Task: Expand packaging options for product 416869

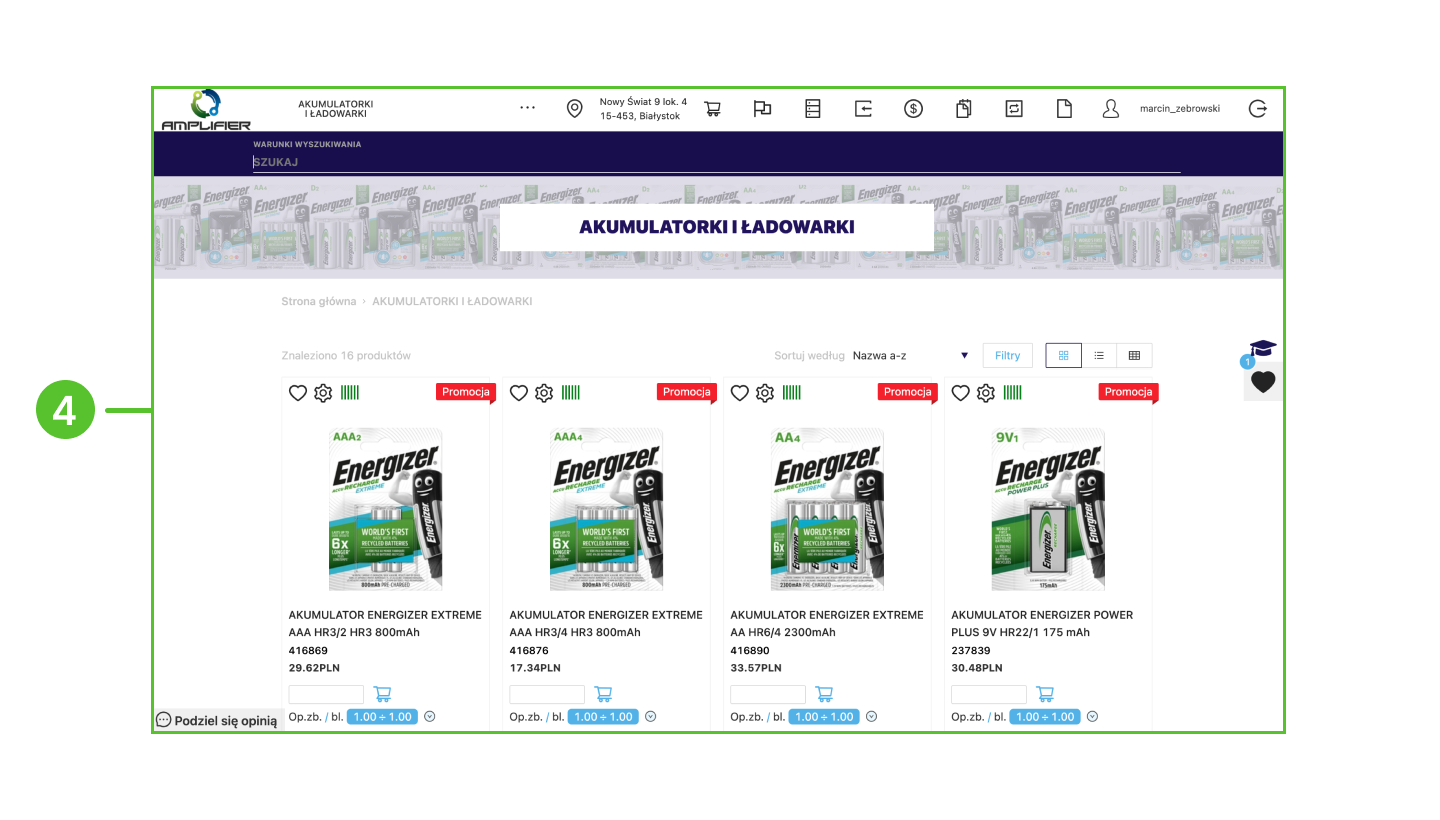Action: (430, 716)
